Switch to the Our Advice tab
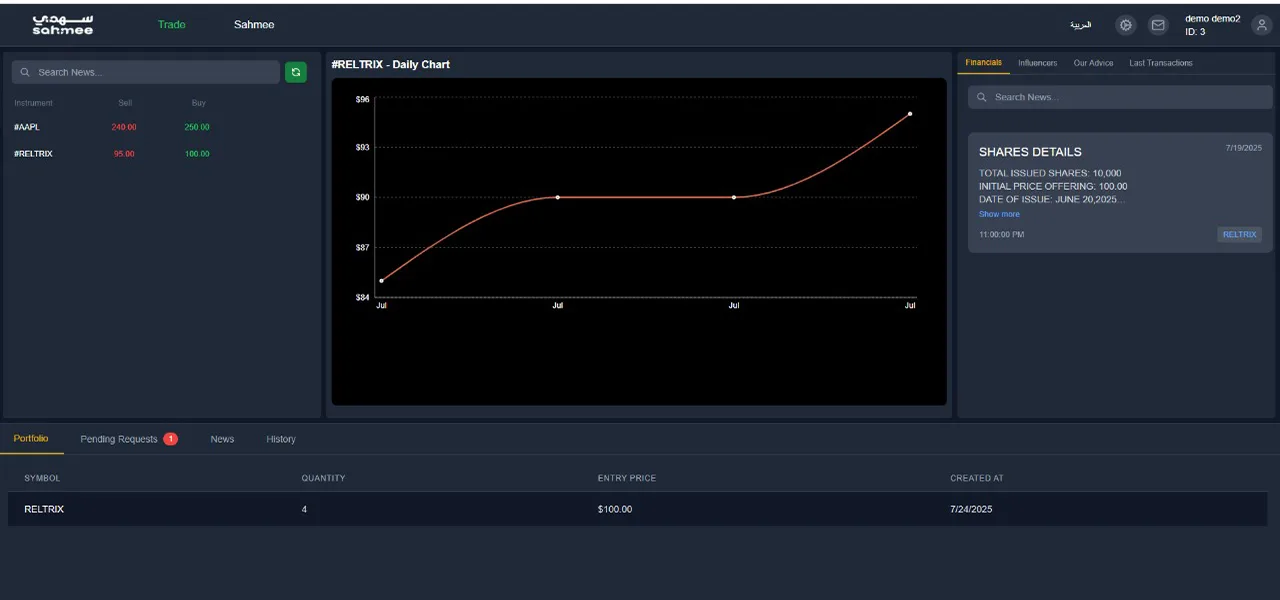 tap(1093, 63)
